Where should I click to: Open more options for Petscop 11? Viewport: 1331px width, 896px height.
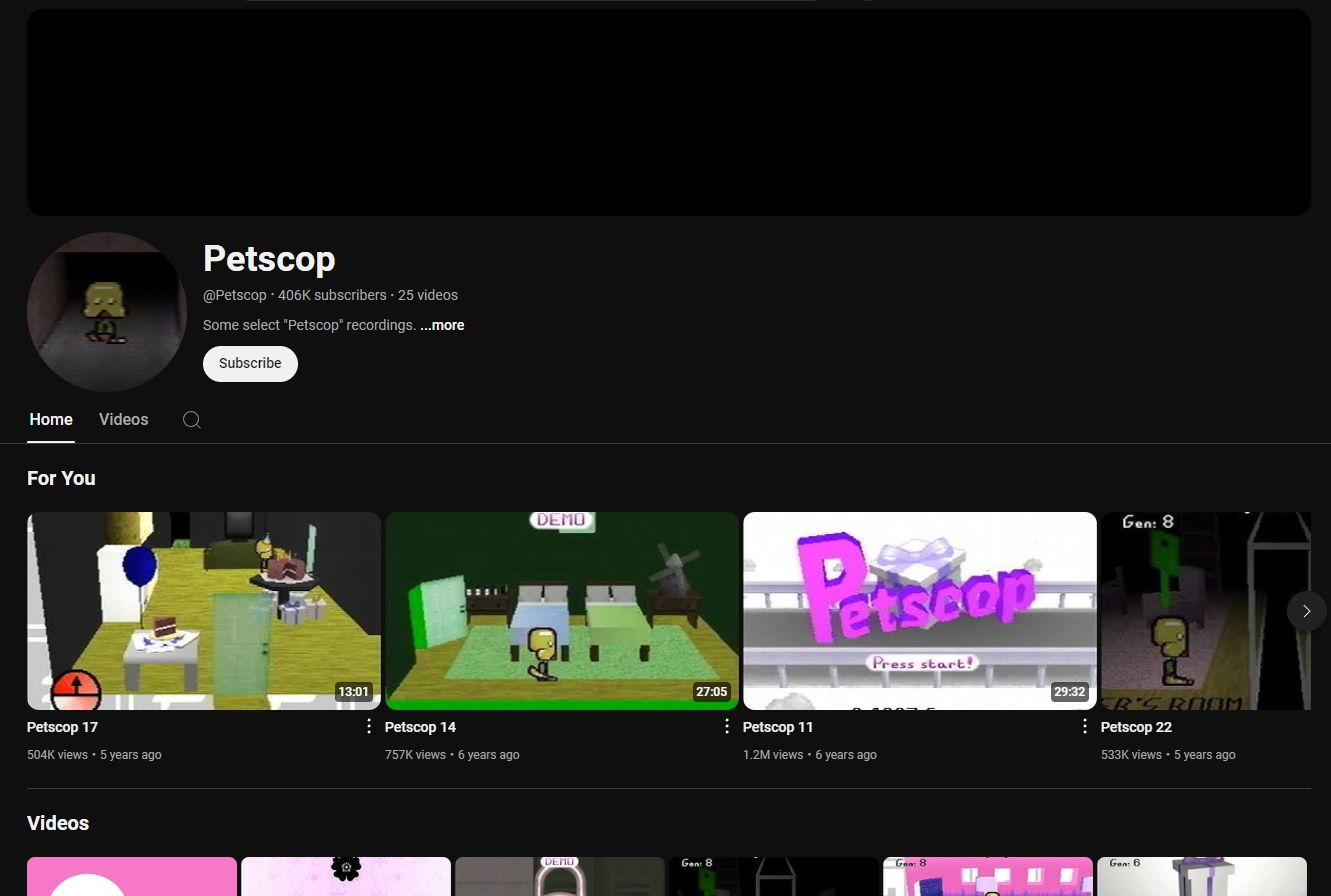1084,726
